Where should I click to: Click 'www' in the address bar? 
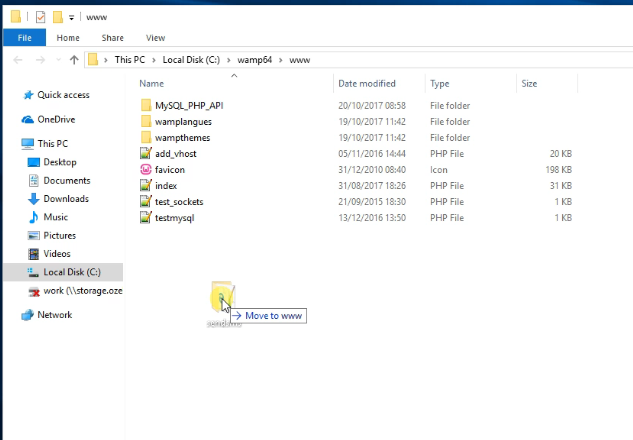300,60
